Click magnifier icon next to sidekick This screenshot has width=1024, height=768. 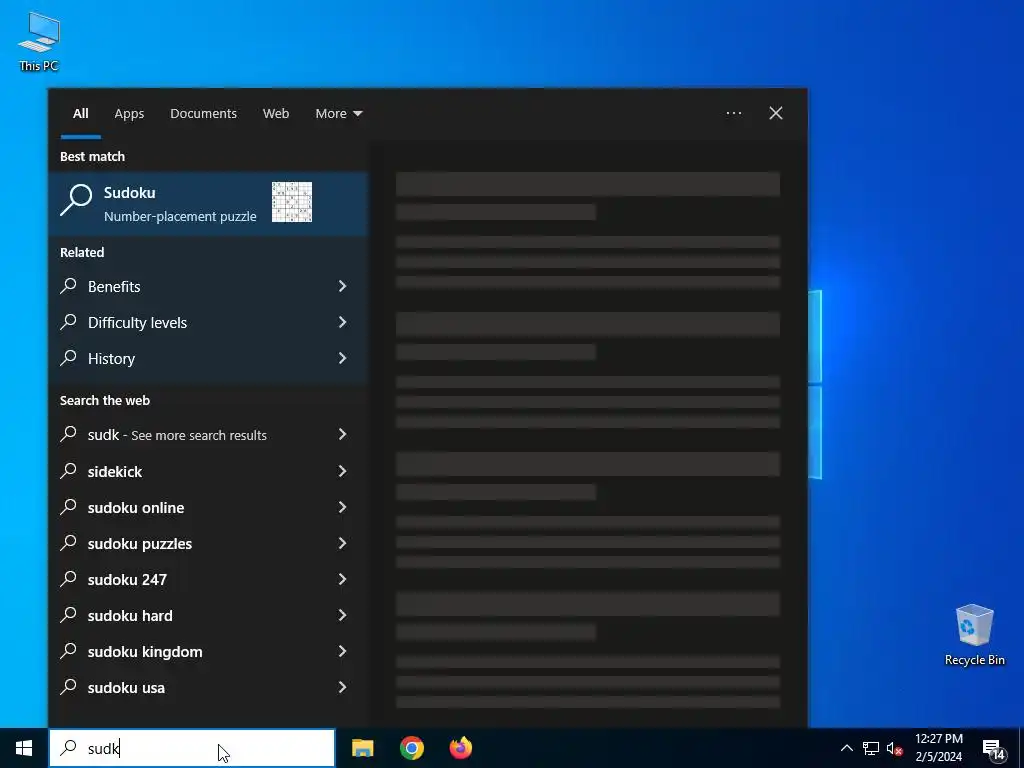[x=69, y=470]
